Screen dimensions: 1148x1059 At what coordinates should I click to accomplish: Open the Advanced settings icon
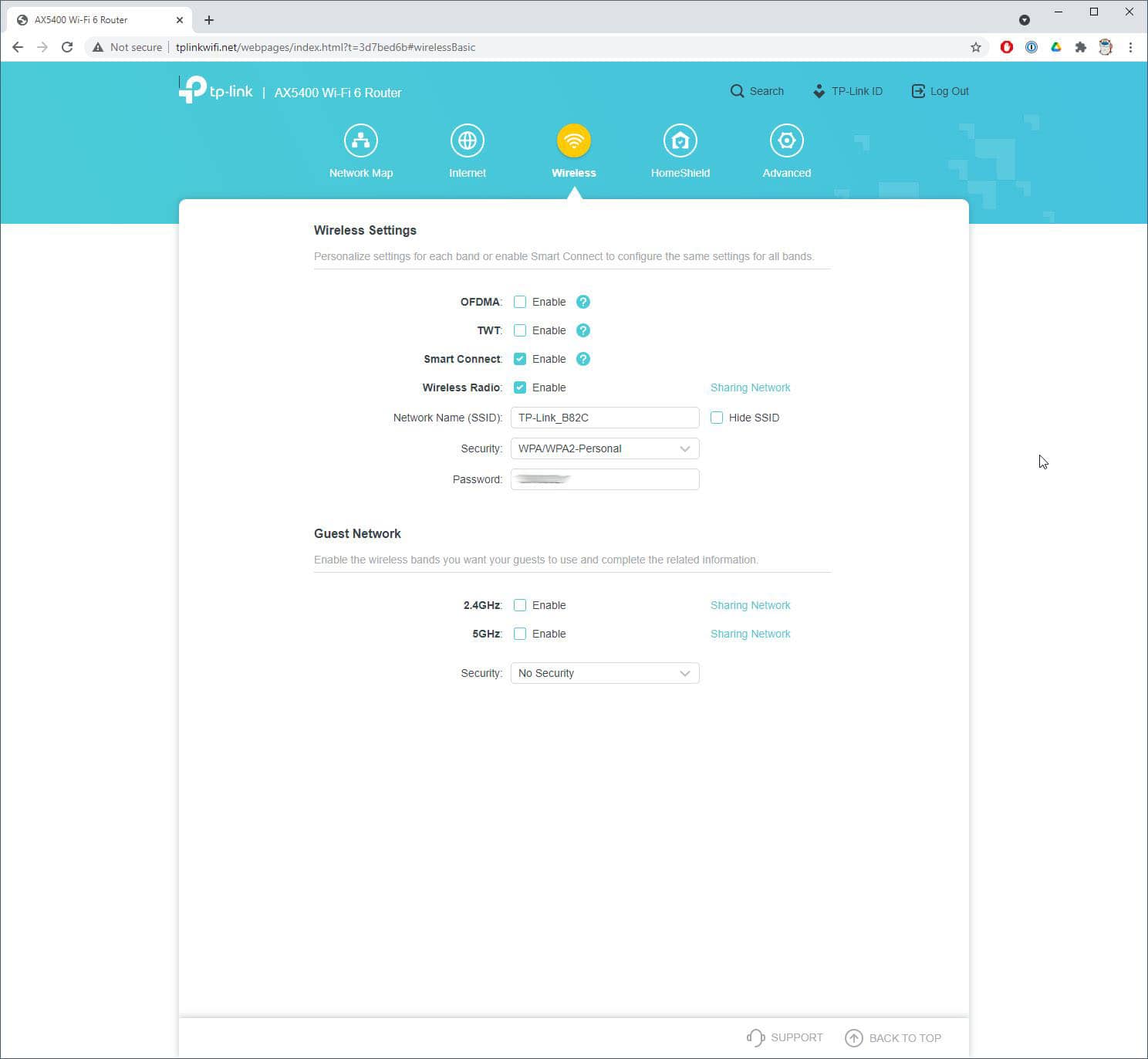tap(786, 140)
